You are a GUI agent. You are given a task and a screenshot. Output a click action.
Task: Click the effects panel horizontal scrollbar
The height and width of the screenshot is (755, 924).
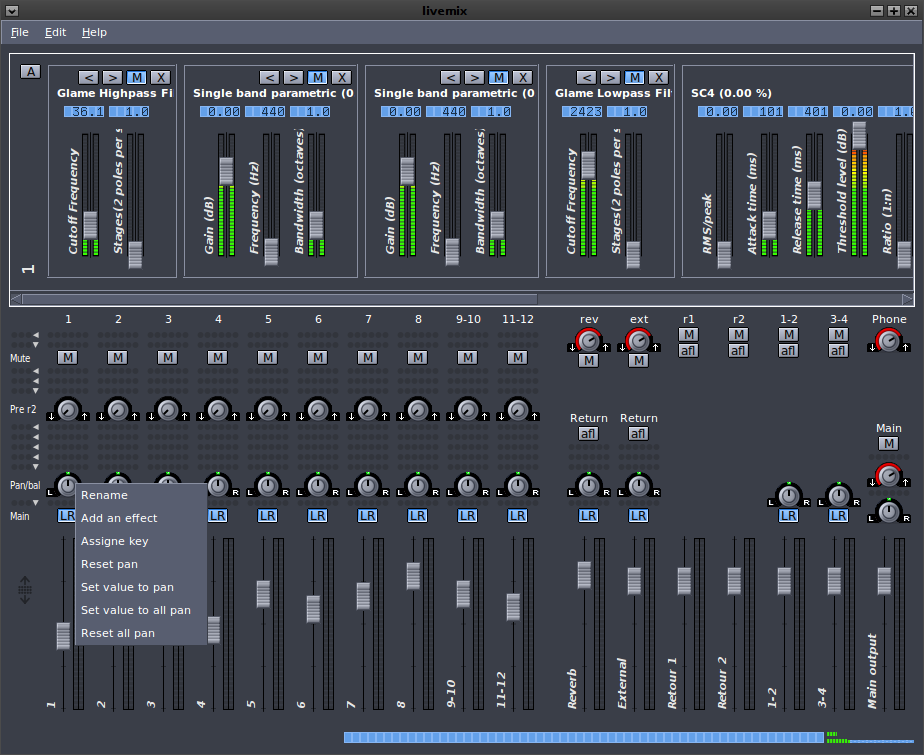point(280,298)
